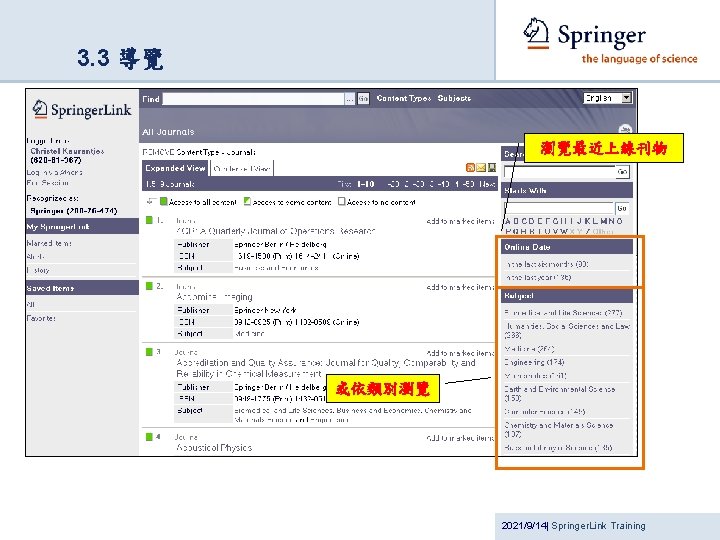Click End Session in sidebar
The width and height of the screenshot is (720, 540).
tap(48, 183)
